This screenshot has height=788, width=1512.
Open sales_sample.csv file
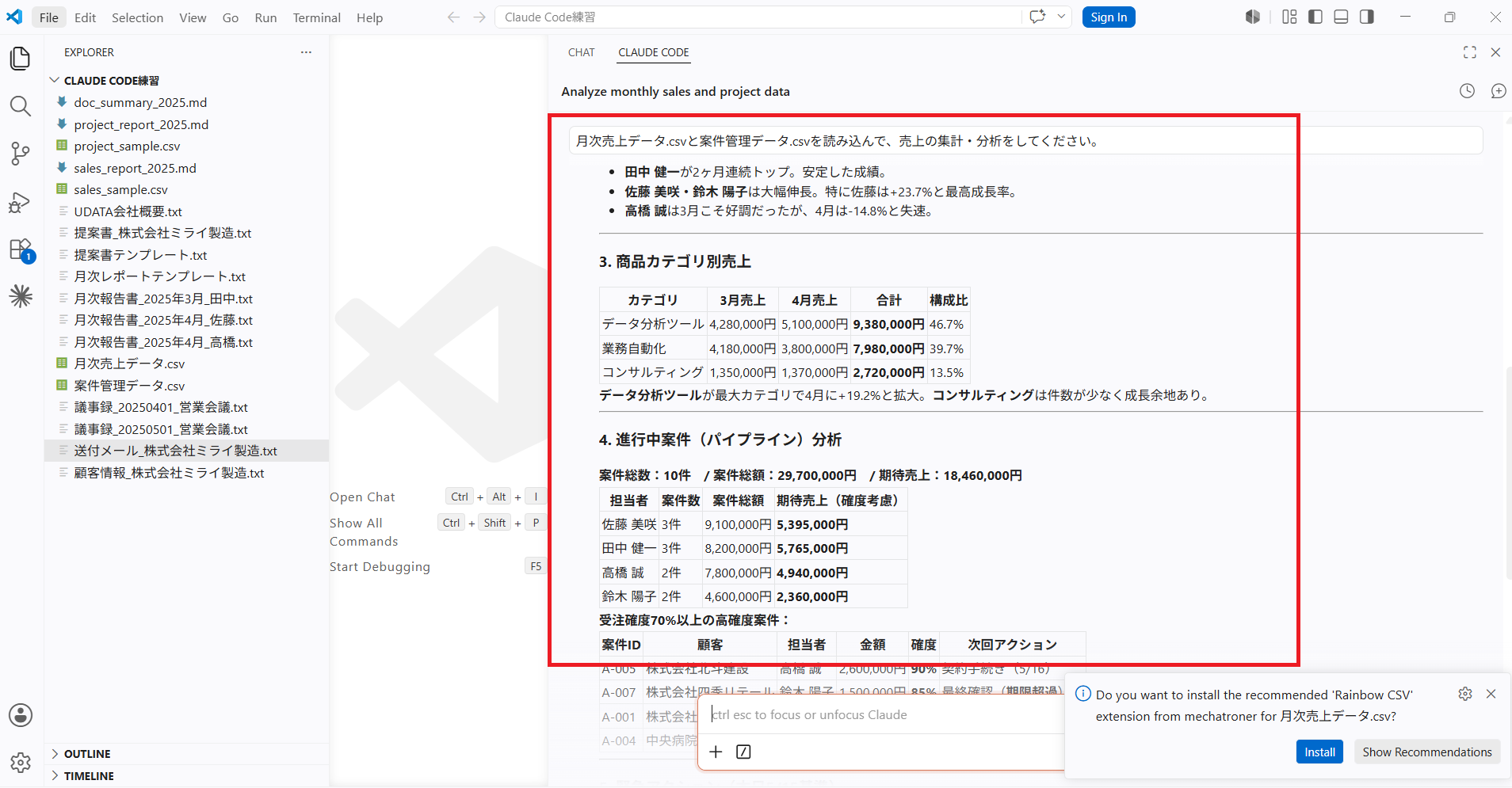[120, 190]
